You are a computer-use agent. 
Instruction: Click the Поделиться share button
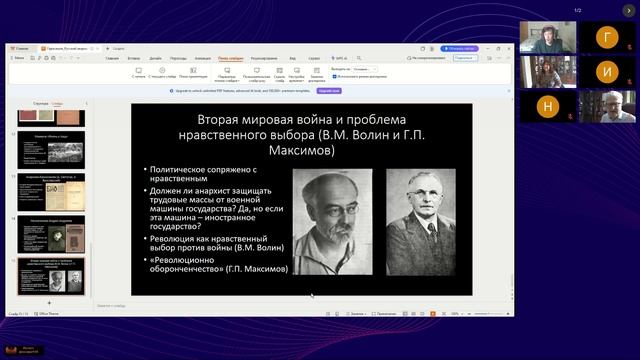[x=465, y=58]
